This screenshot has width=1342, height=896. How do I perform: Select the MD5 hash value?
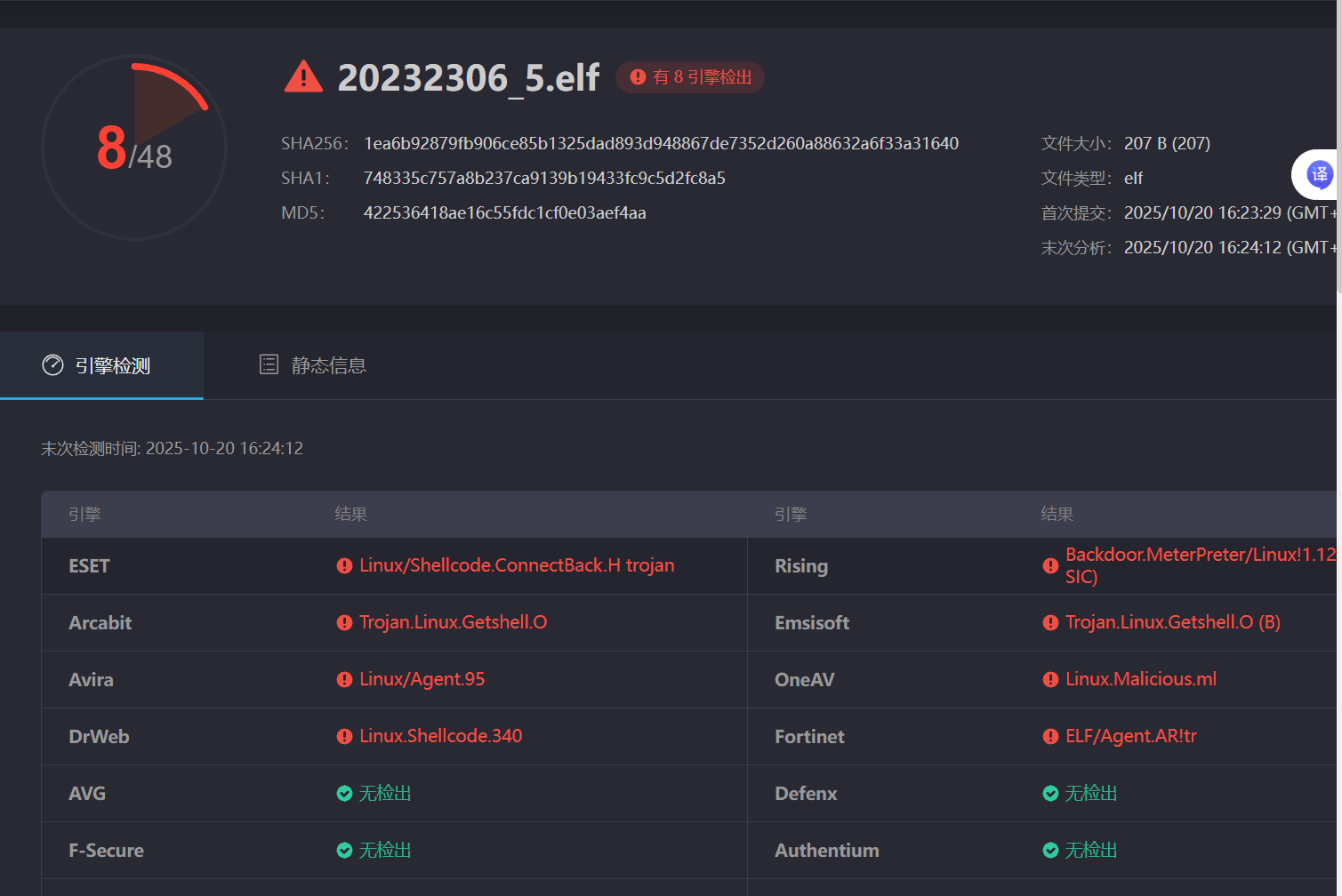coord(504,213)
